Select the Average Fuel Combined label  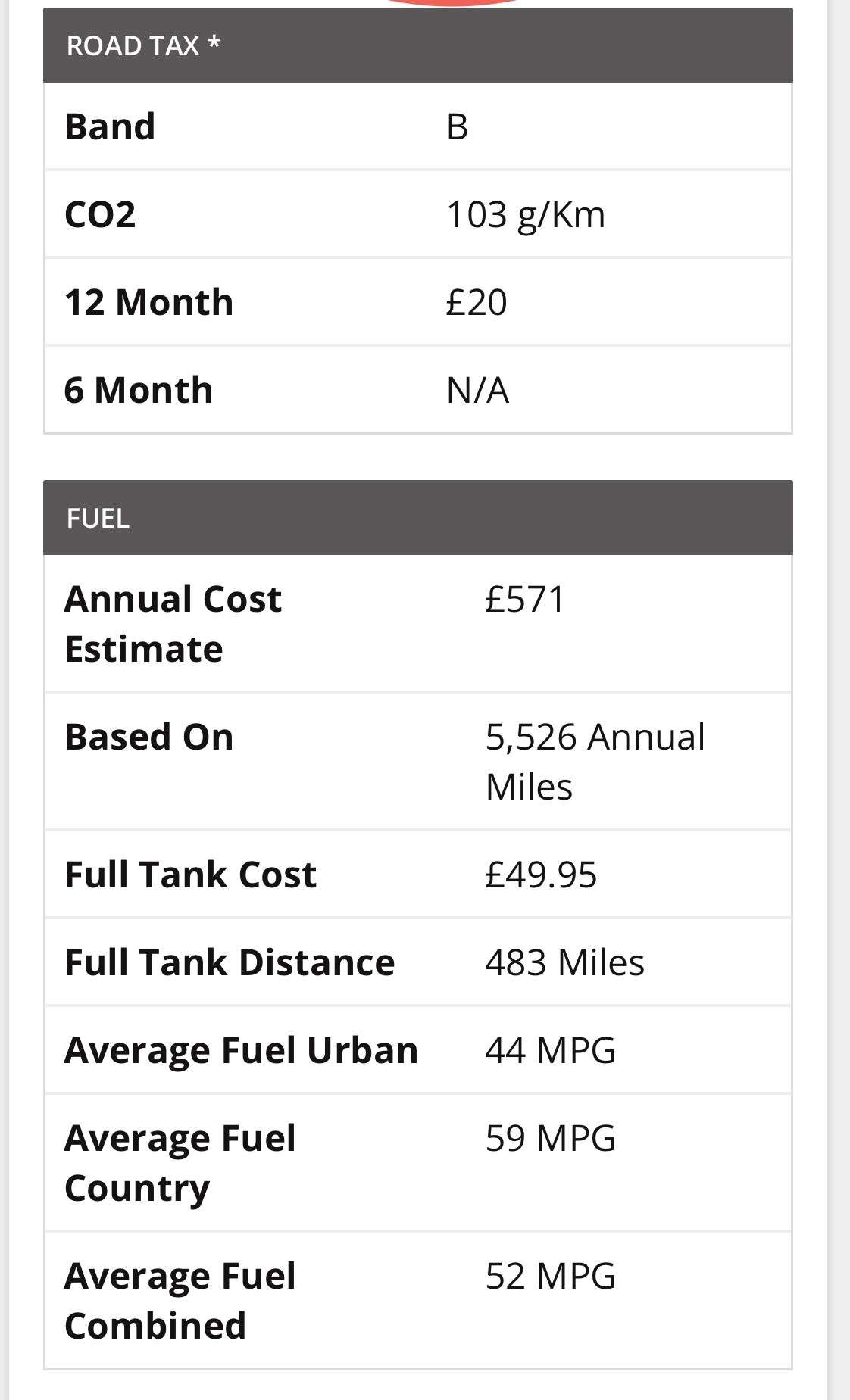point(180,1300)
